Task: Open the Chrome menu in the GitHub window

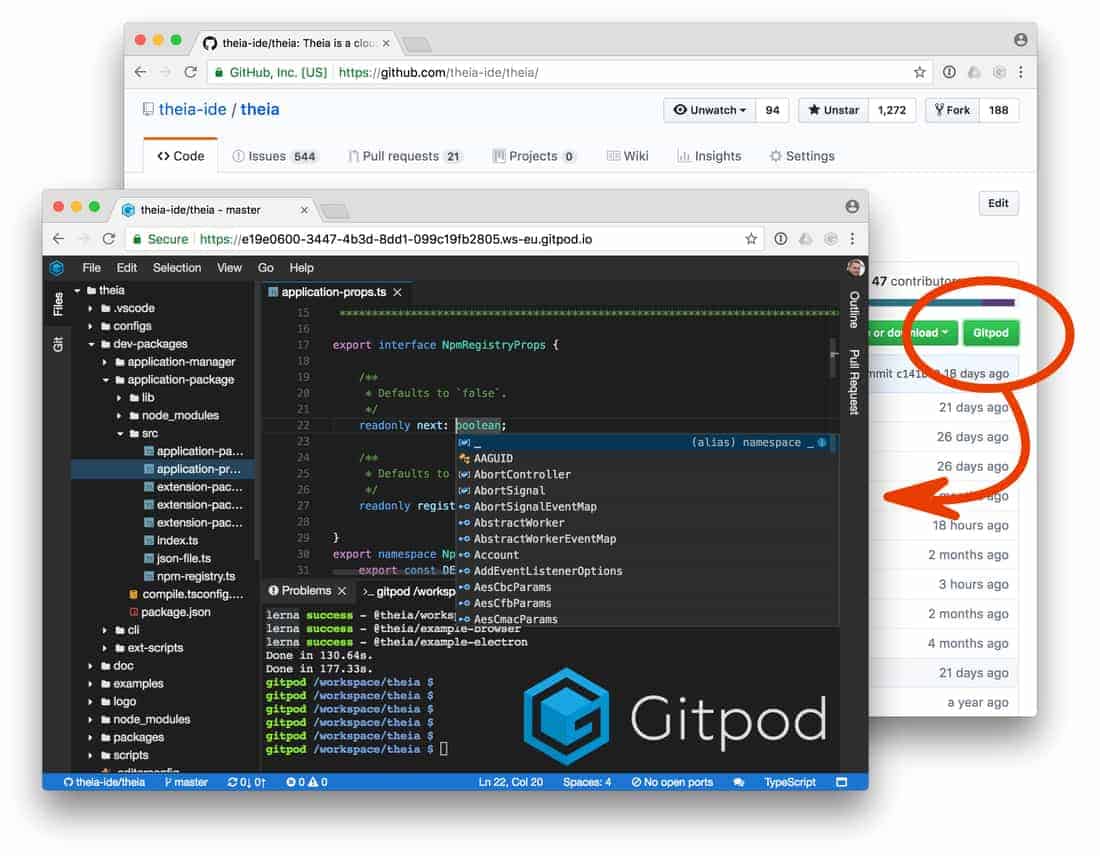Action: point(1021,72)
